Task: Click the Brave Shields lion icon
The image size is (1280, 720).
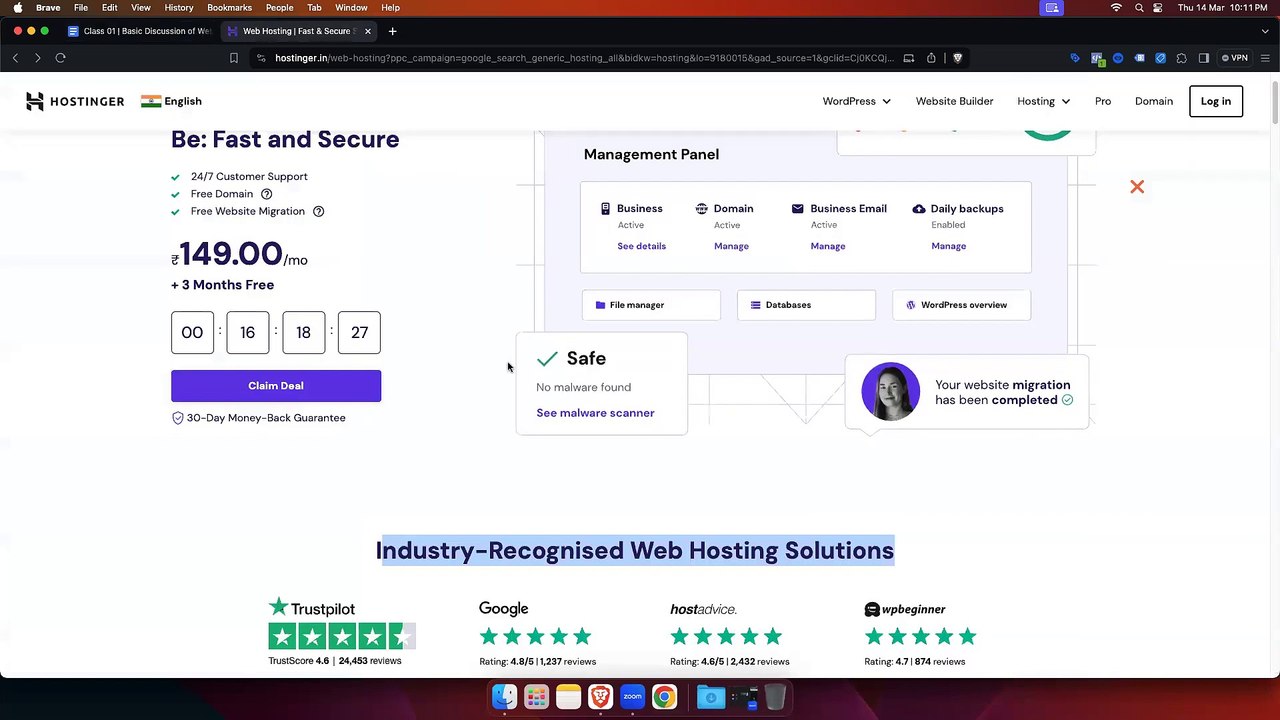Action: tap(957, 58)
